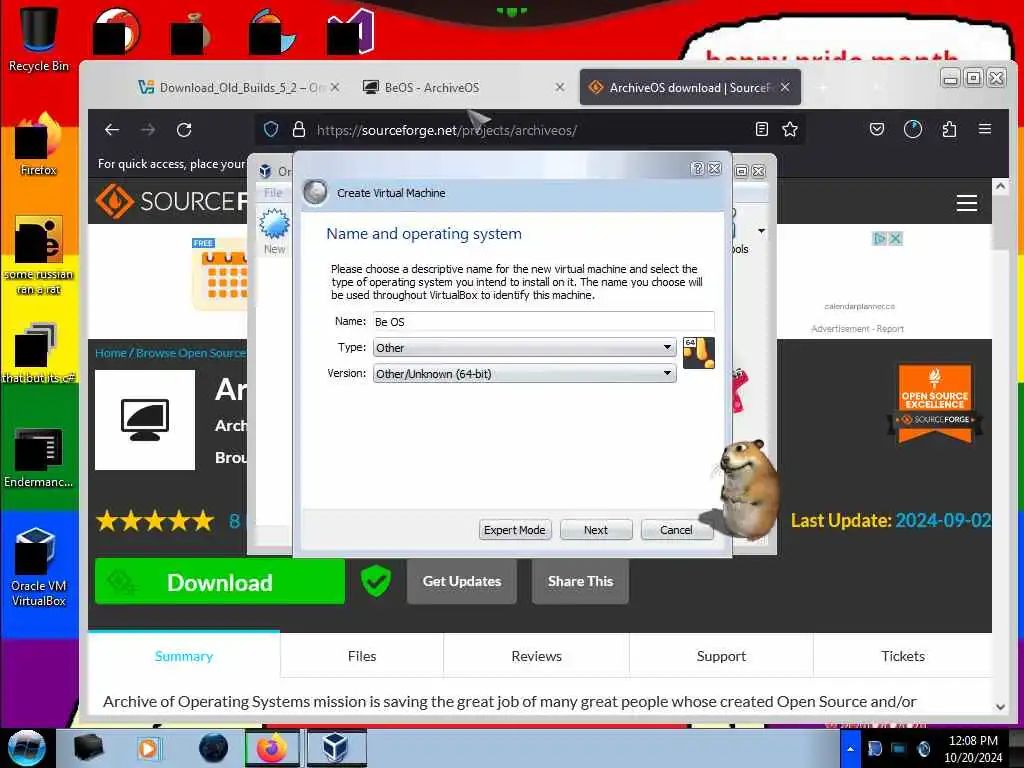Click the Name field containing Be OS
Image resolution: width=1024 pixels, height=768 pixels.
pyautogui.click(x=543, y=321)
